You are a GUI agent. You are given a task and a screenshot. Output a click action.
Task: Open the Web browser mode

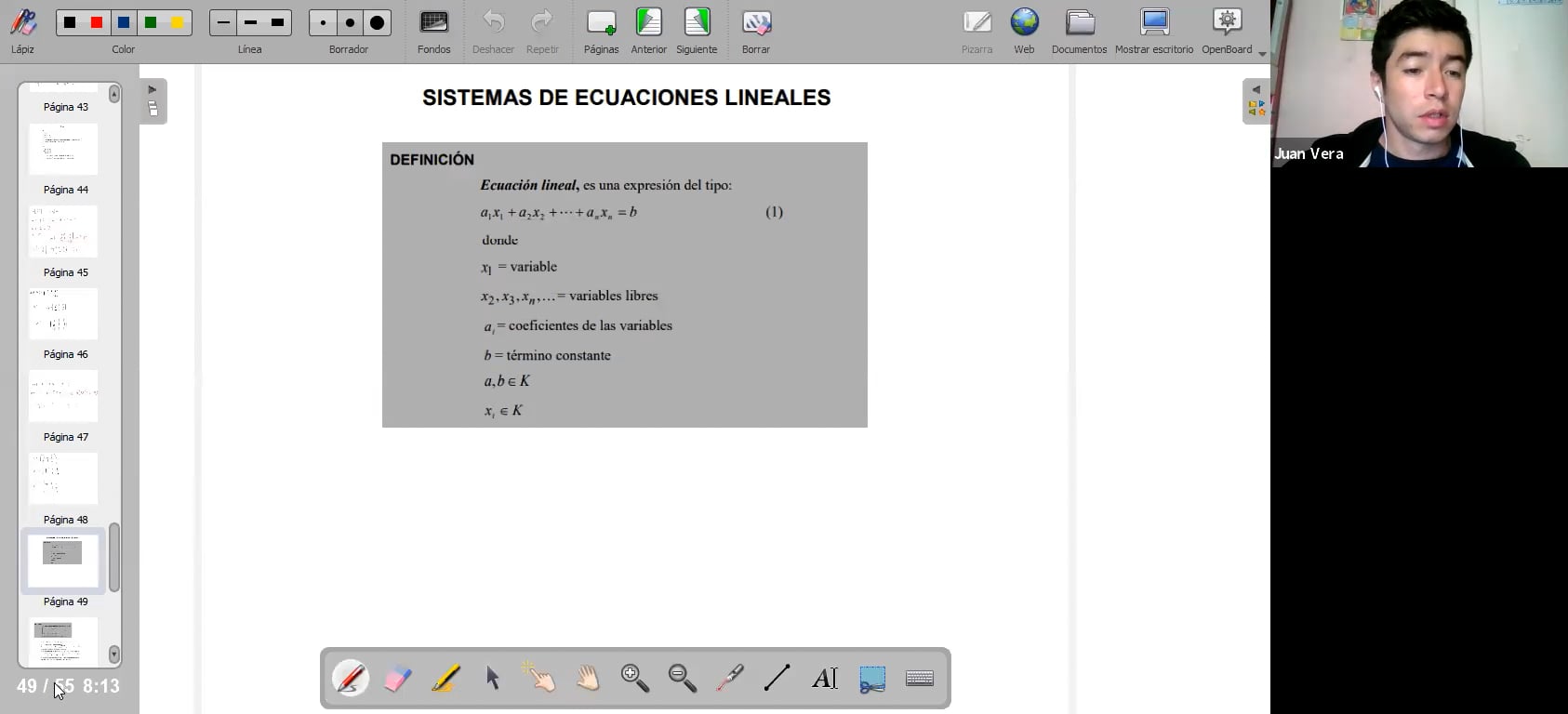pos(1024,31)
